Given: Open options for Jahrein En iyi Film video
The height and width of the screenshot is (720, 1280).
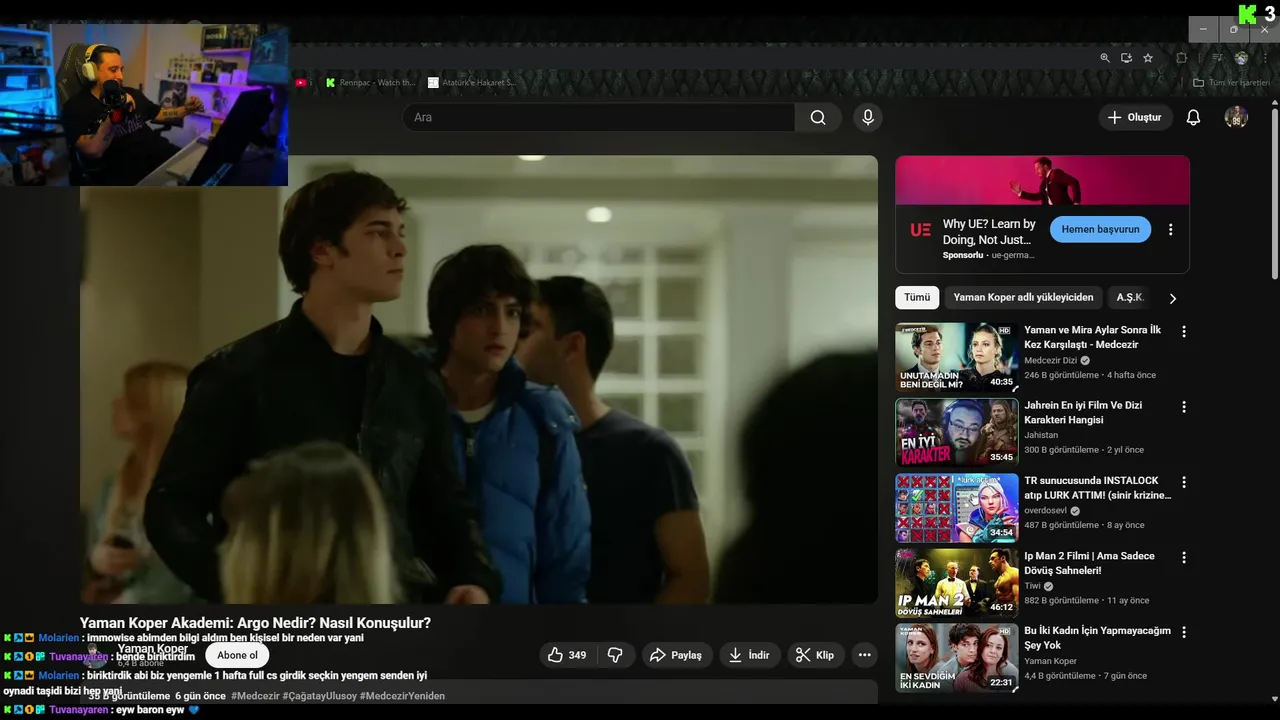Looking at the screenshot, I should click(1184, 407).
